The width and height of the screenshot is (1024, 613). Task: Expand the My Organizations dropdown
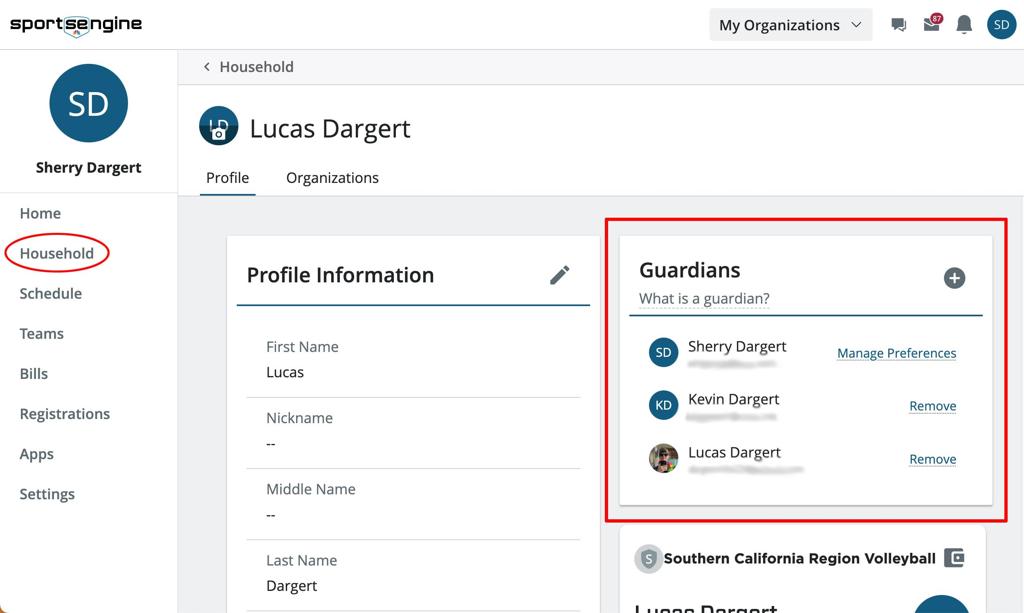point(790,25)
